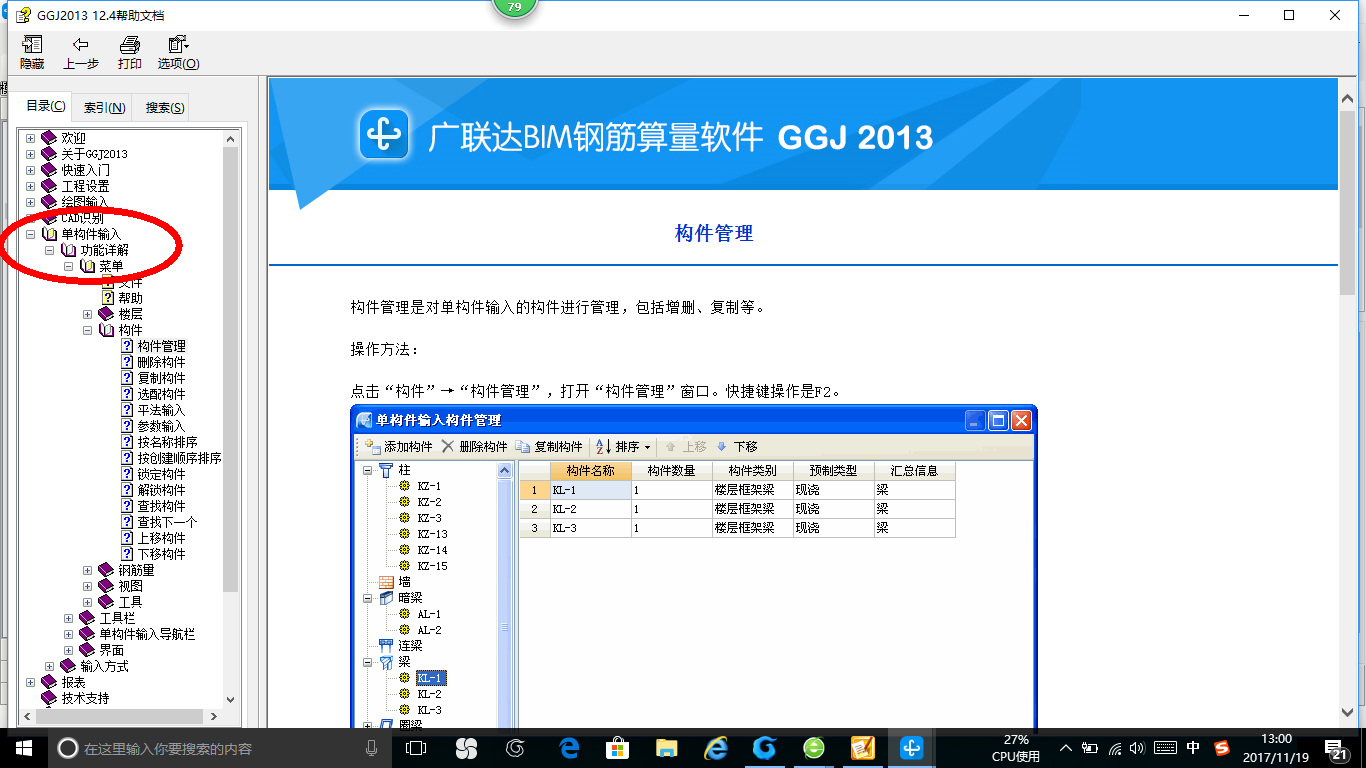Click the Task View taskbar icon

tap(416, 748)
